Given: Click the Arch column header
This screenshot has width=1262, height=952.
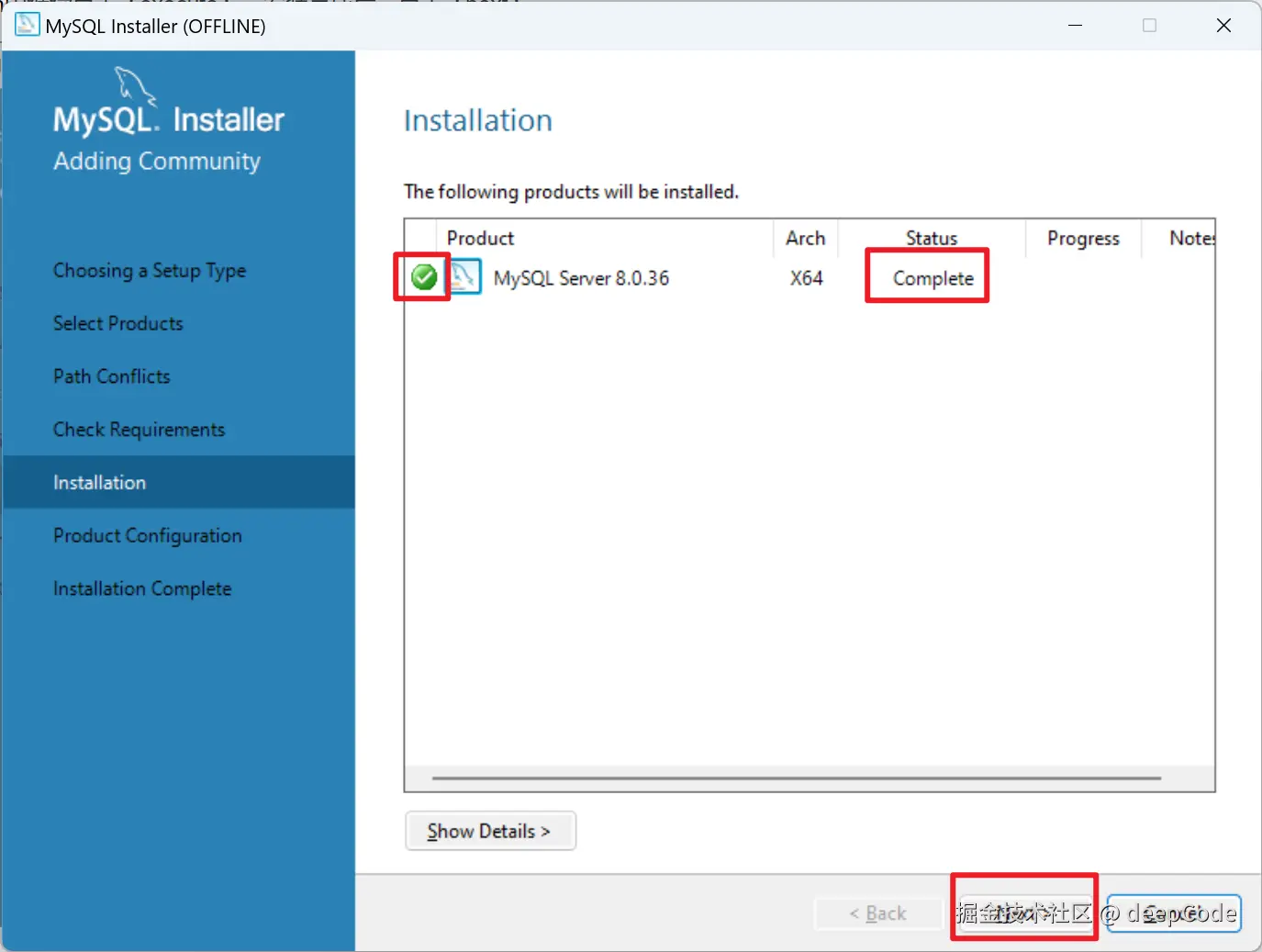Looking at the screenshot, I should pyautogui.click(x=805, y=238).
